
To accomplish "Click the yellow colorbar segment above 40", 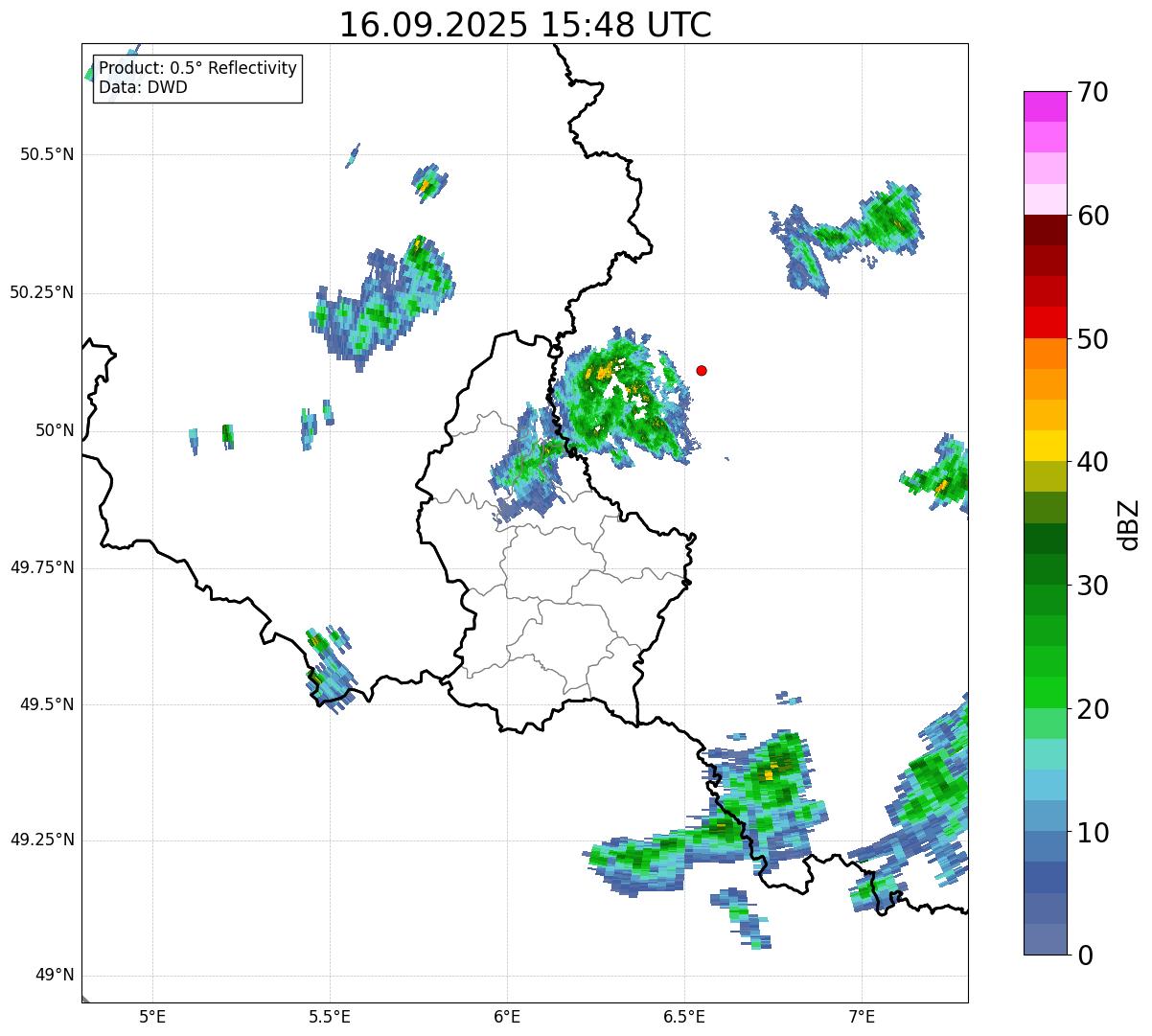I will click(1045, 446).
